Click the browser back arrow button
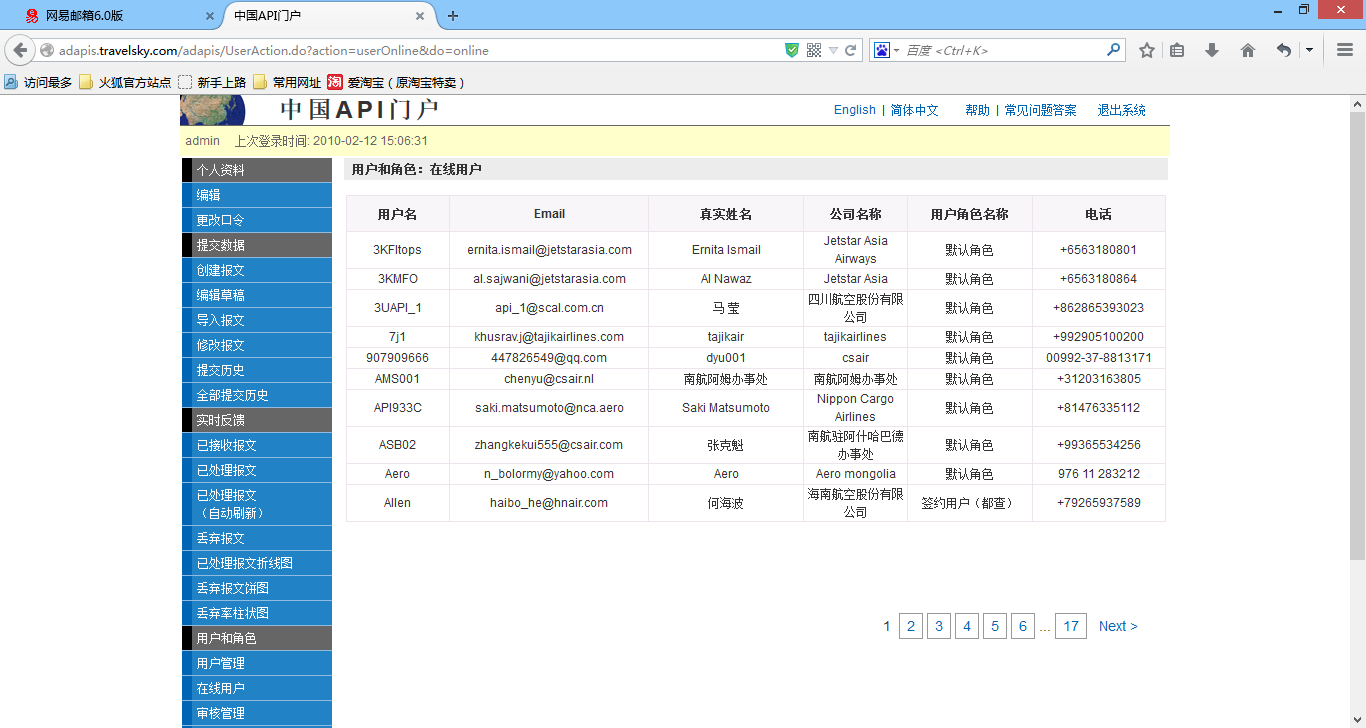Screen dimensions: 1366x728 [x=20, y=50]
